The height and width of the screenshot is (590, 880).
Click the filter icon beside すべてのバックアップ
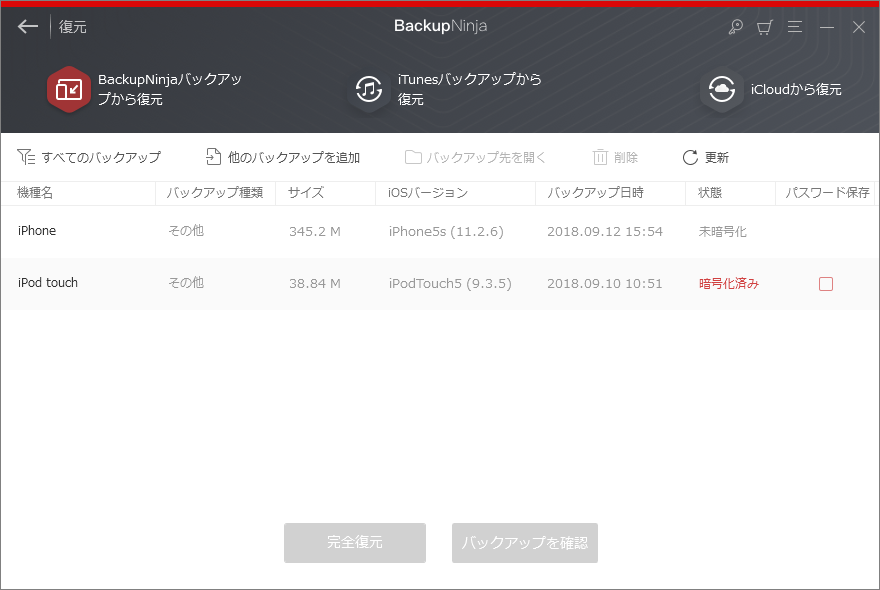(26, 157)
